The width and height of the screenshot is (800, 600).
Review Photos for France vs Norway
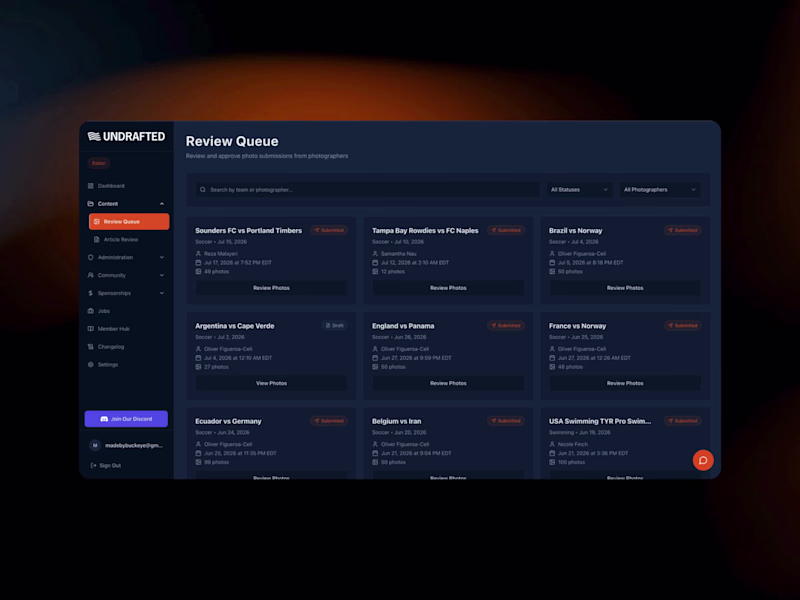625,383
